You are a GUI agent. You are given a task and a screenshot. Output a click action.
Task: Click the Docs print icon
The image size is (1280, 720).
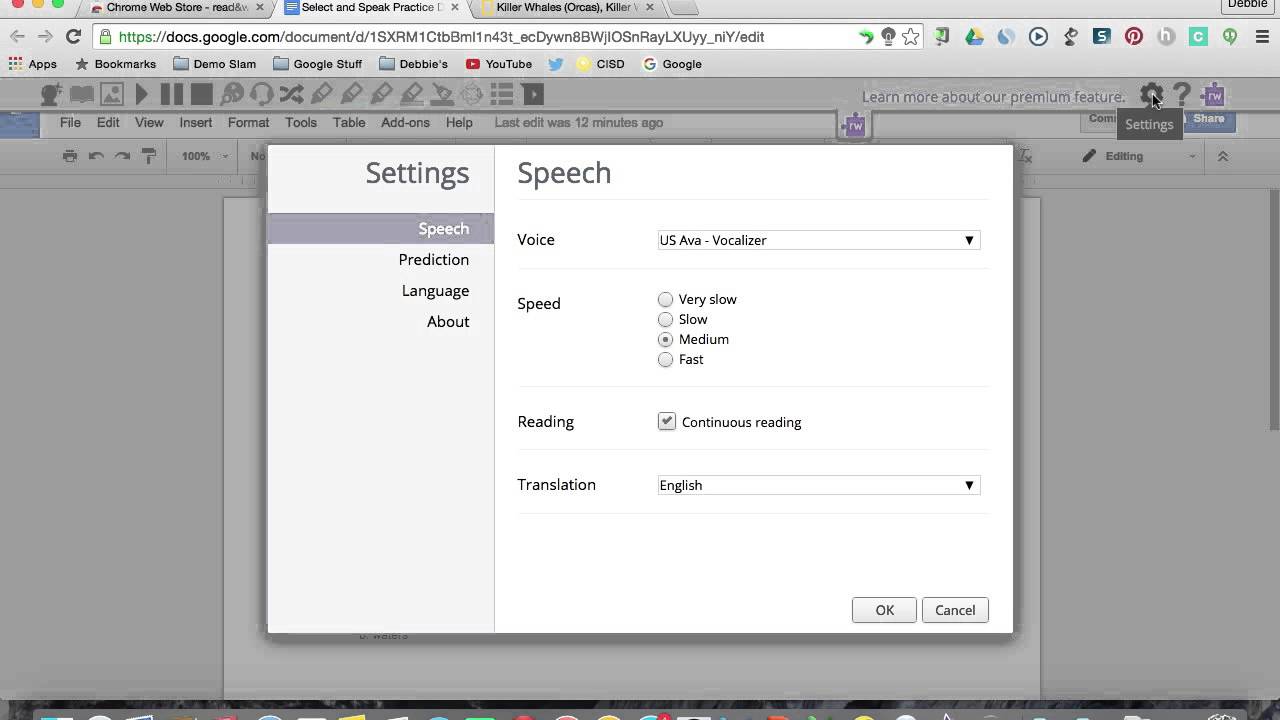(69, 156)
